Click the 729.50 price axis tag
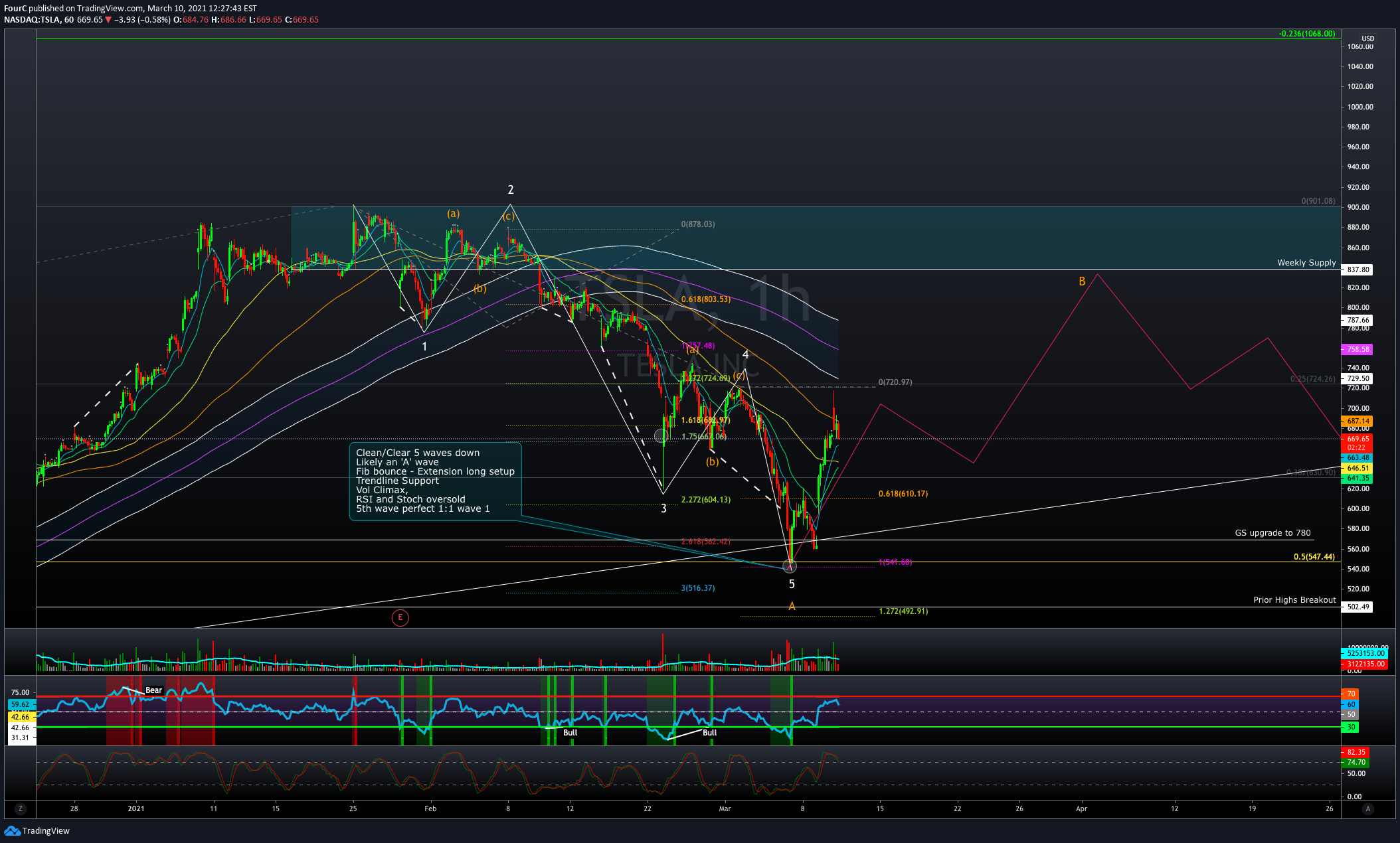This screenshot has height=843, width=1400. coord(1357,378)
